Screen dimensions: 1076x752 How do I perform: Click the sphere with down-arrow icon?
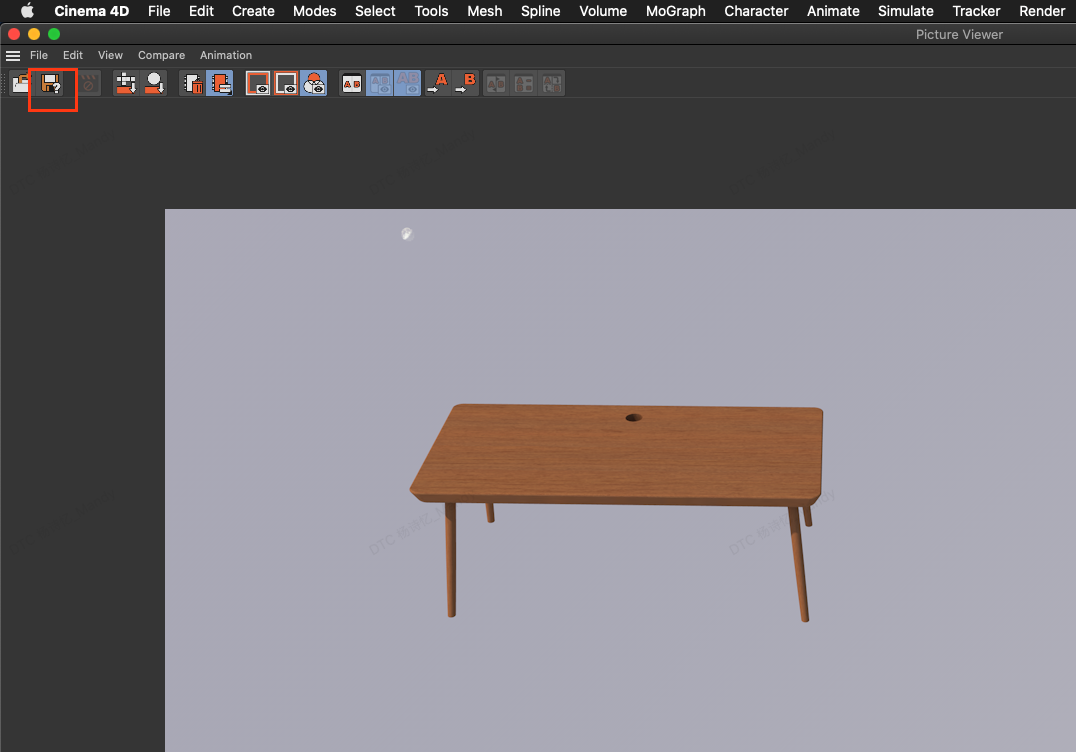click(155, 83)
